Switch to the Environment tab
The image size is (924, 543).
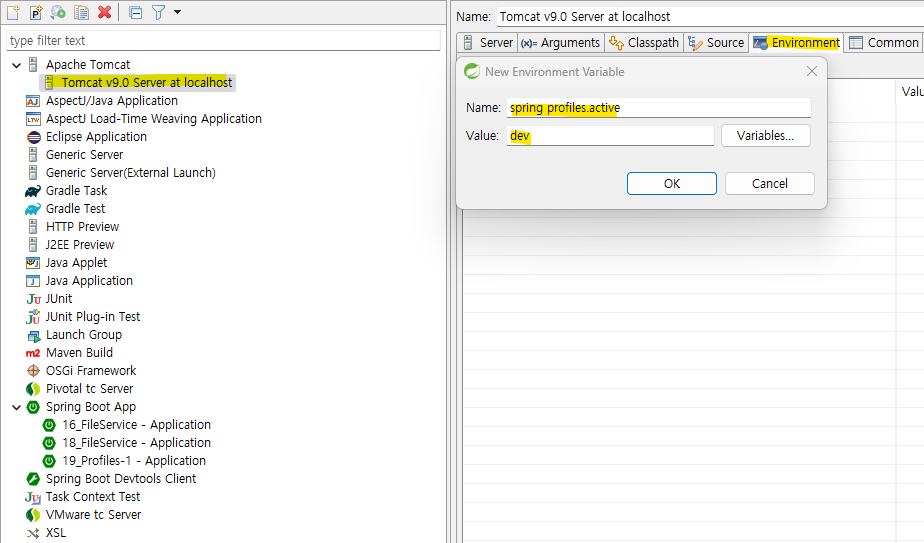coord(796,42)
